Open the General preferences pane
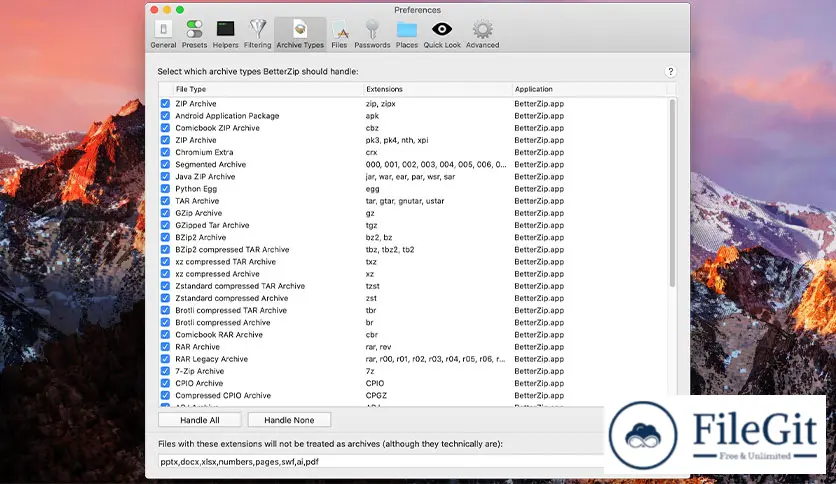The height and width of the screenshot is (484, 836). [163, 34]
